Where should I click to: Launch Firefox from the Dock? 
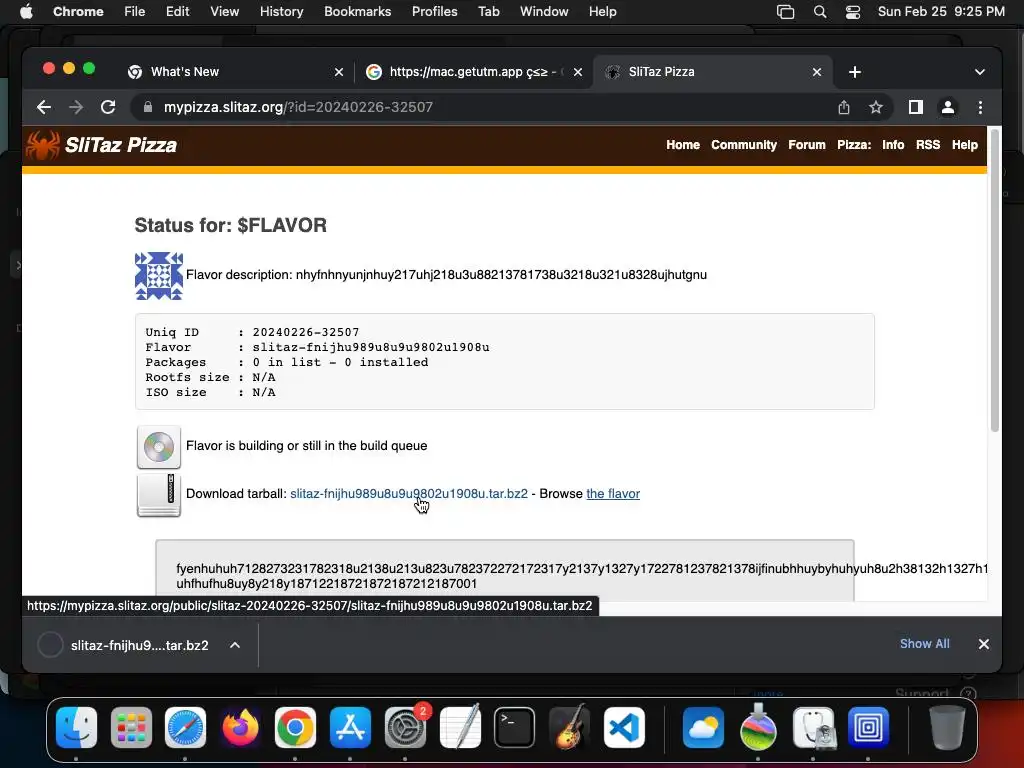240,727
